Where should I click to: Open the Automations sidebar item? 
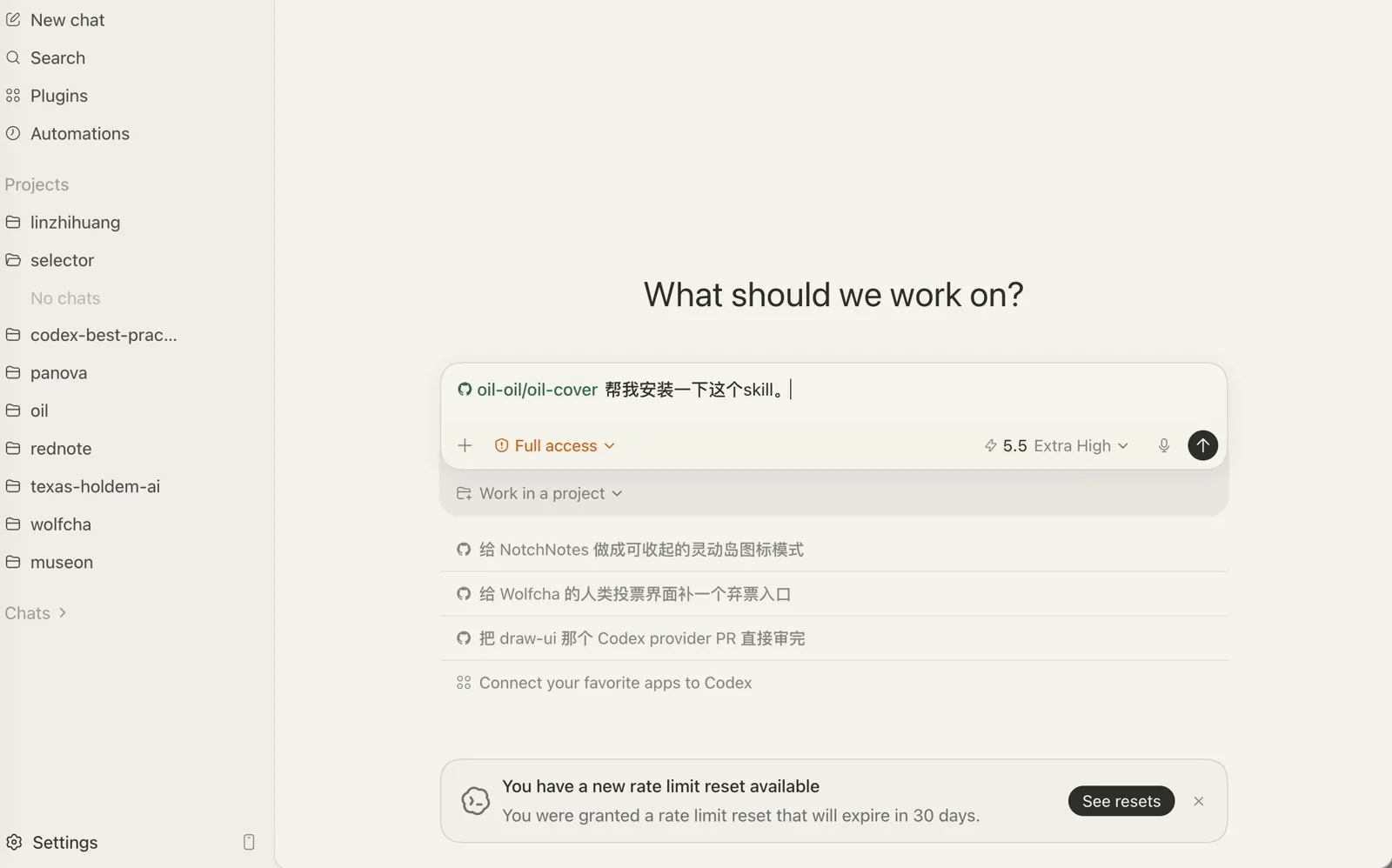point(80,133)
